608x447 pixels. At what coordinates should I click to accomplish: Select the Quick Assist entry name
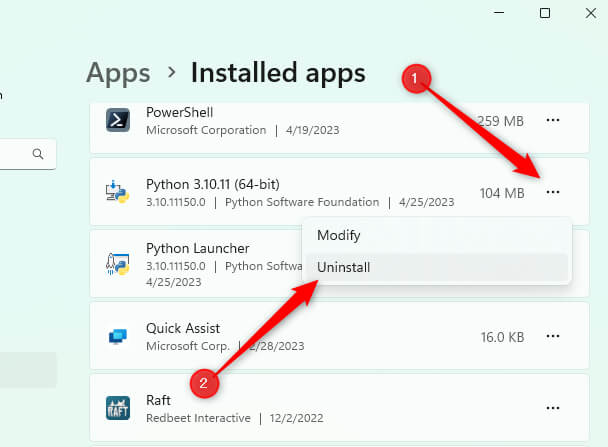[x=183, y=328]
